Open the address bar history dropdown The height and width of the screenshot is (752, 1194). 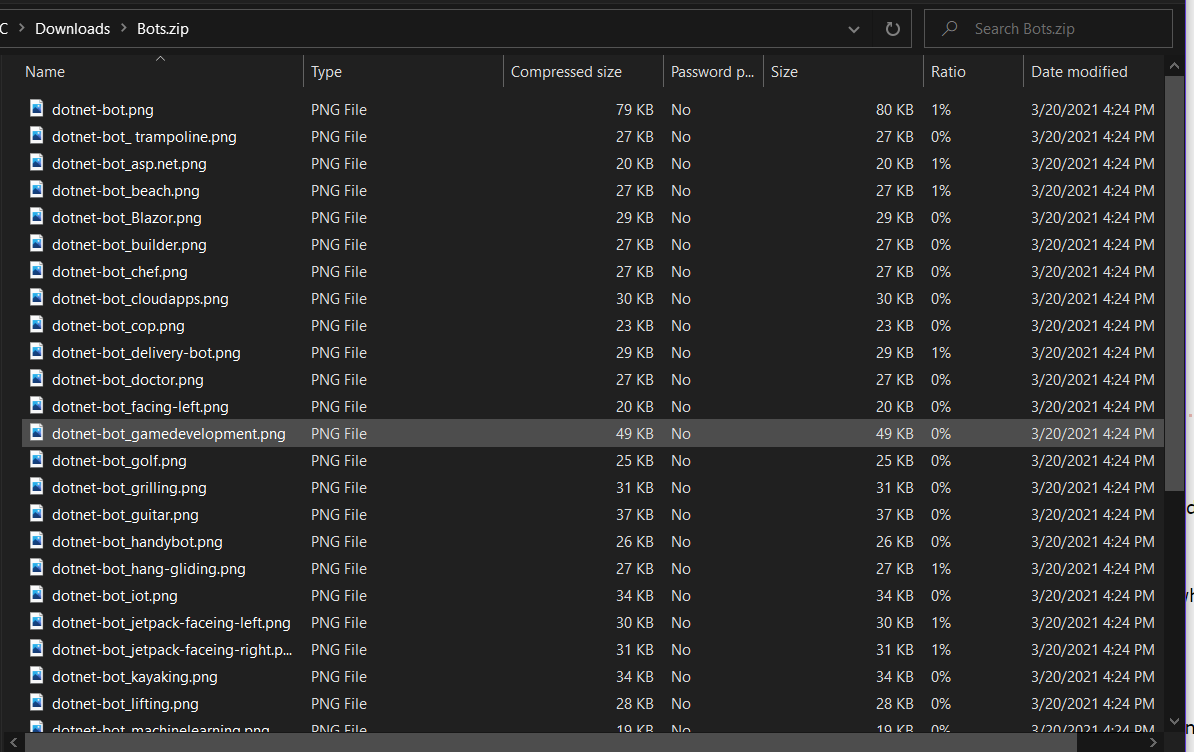pos(854,30)
